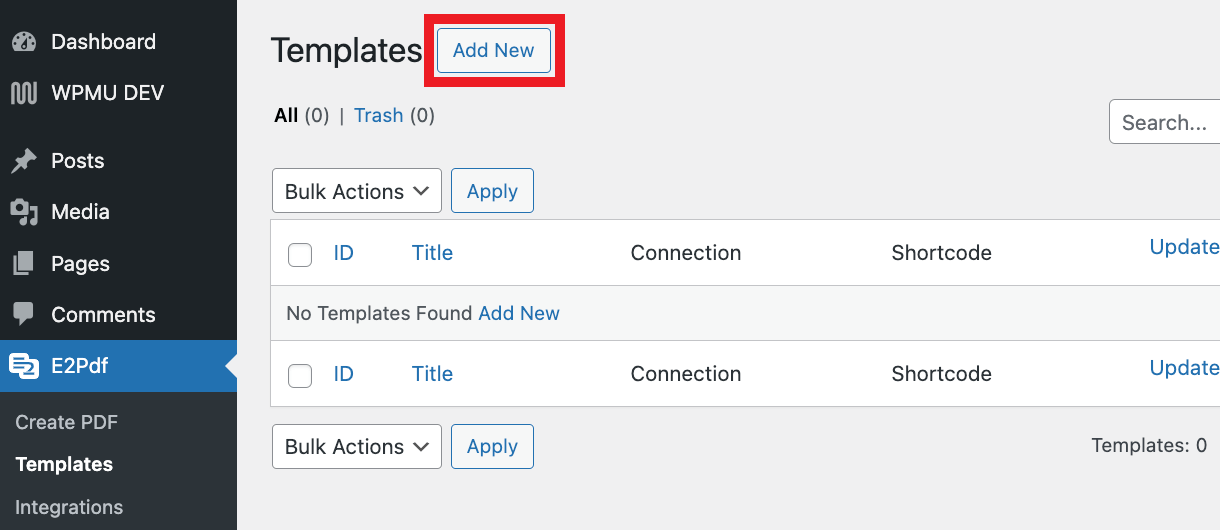Open the Integrations submenu item
1220x530 pixels.
point(69,507)
